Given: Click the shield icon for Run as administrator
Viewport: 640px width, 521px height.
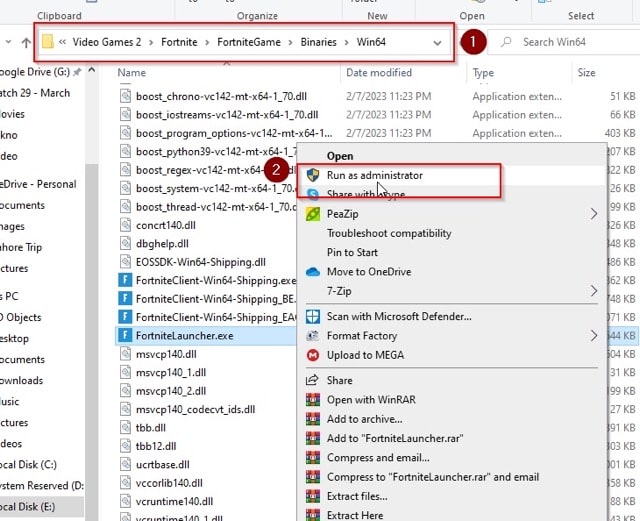Looking at the screenshot, I should 313,176.
